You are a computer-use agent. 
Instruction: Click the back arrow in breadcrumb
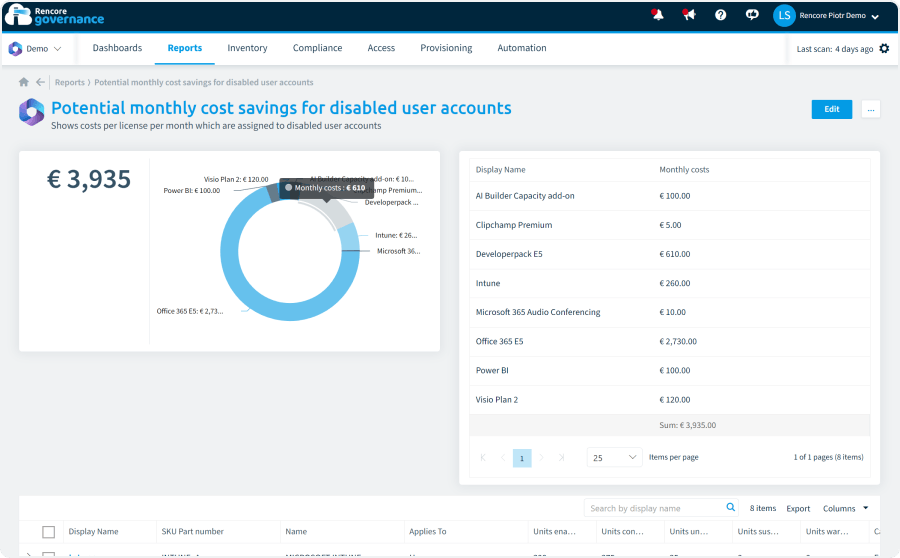tap(40, 82)
